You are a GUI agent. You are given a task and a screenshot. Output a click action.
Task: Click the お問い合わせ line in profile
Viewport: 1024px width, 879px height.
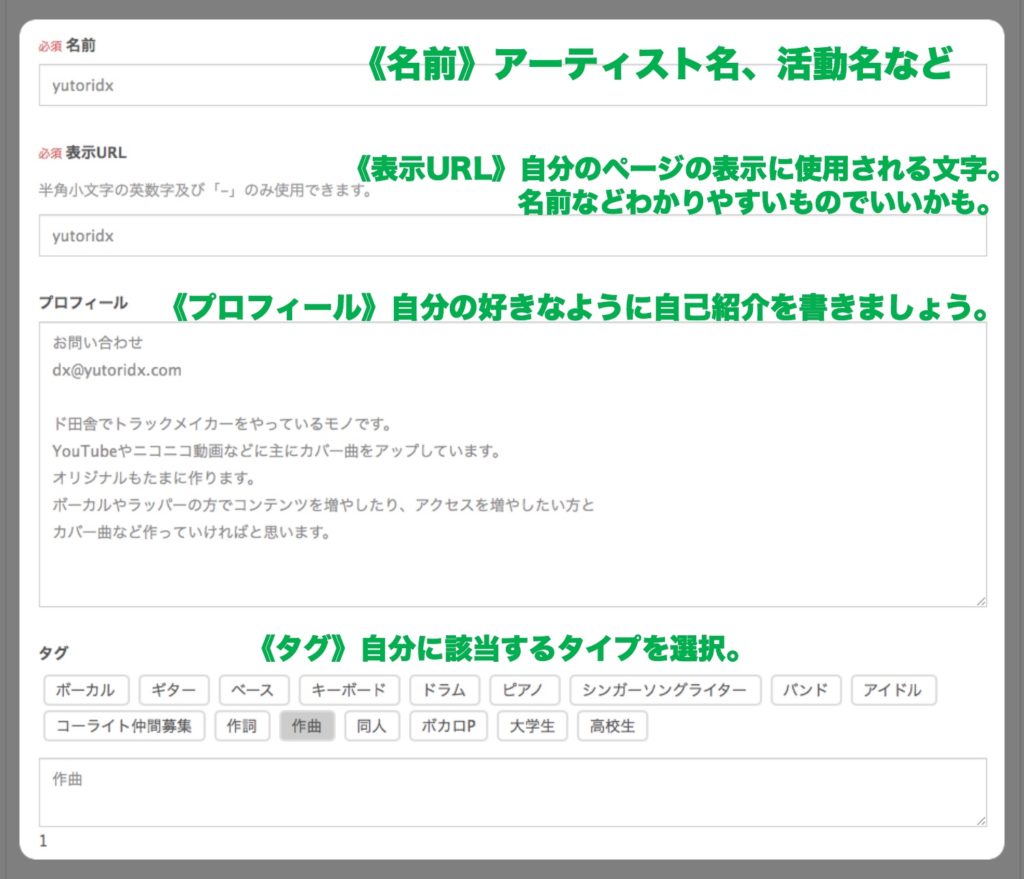pos(97,343)
